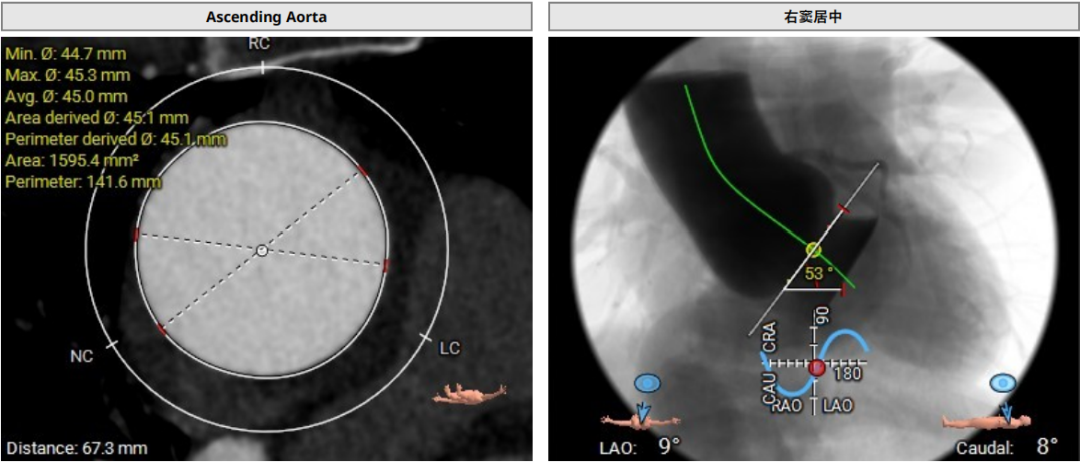
Task: Select the NC cusp marker on outer ring
Action: 111,343
